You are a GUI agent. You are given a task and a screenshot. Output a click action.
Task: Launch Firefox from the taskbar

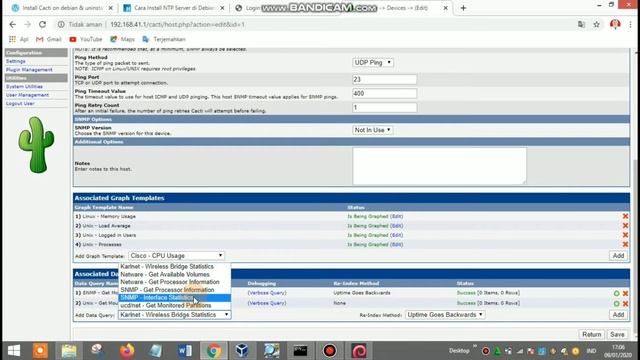click(x=127, y=351)
